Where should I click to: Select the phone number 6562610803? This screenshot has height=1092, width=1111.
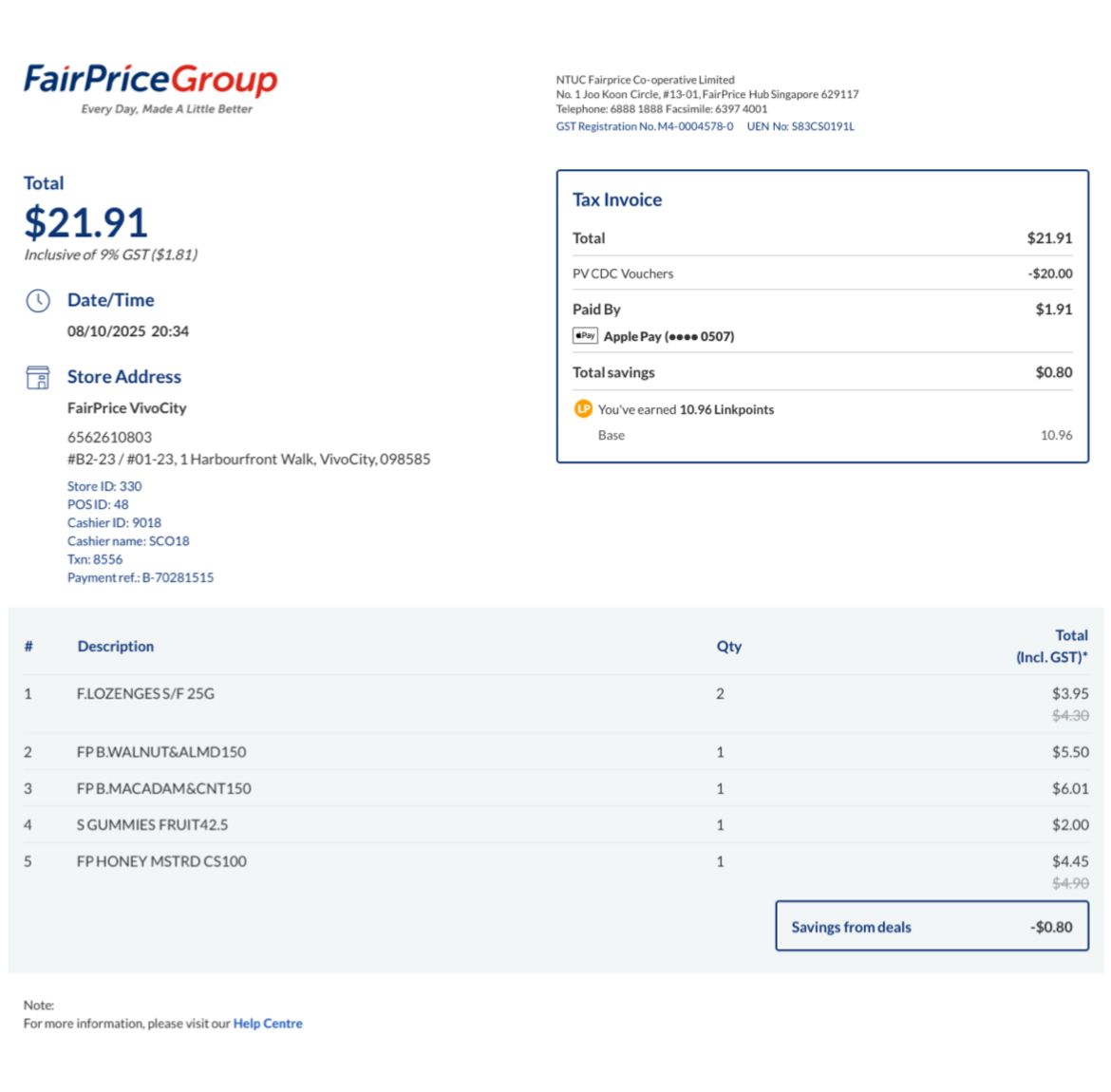[x=109, y=437]
